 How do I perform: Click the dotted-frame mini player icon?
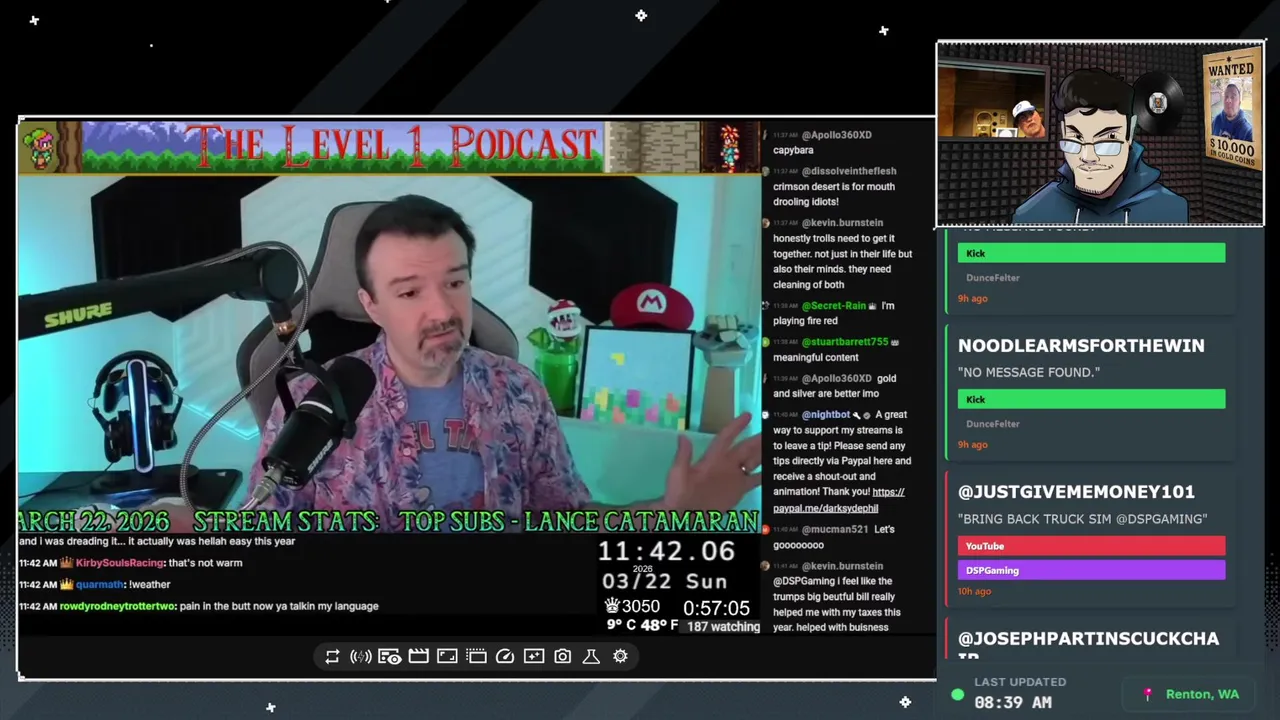tap(476, 656)
